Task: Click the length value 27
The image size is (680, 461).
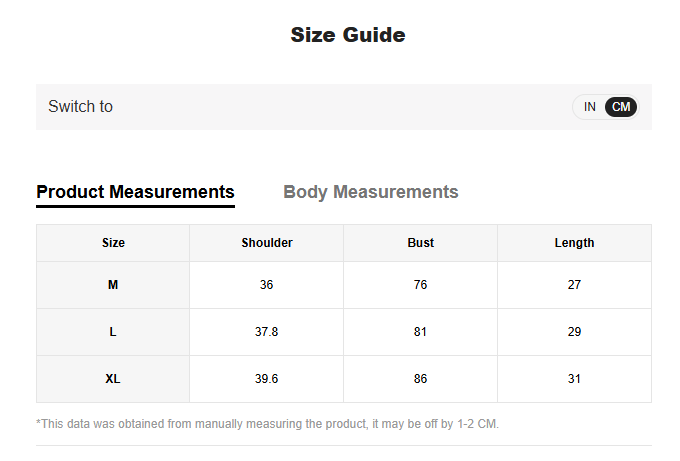Action: 574,285
